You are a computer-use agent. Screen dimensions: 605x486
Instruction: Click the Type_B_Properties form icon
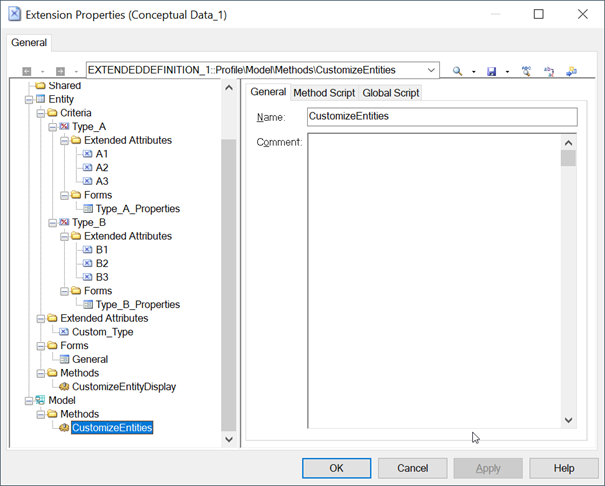coord(88,304)
